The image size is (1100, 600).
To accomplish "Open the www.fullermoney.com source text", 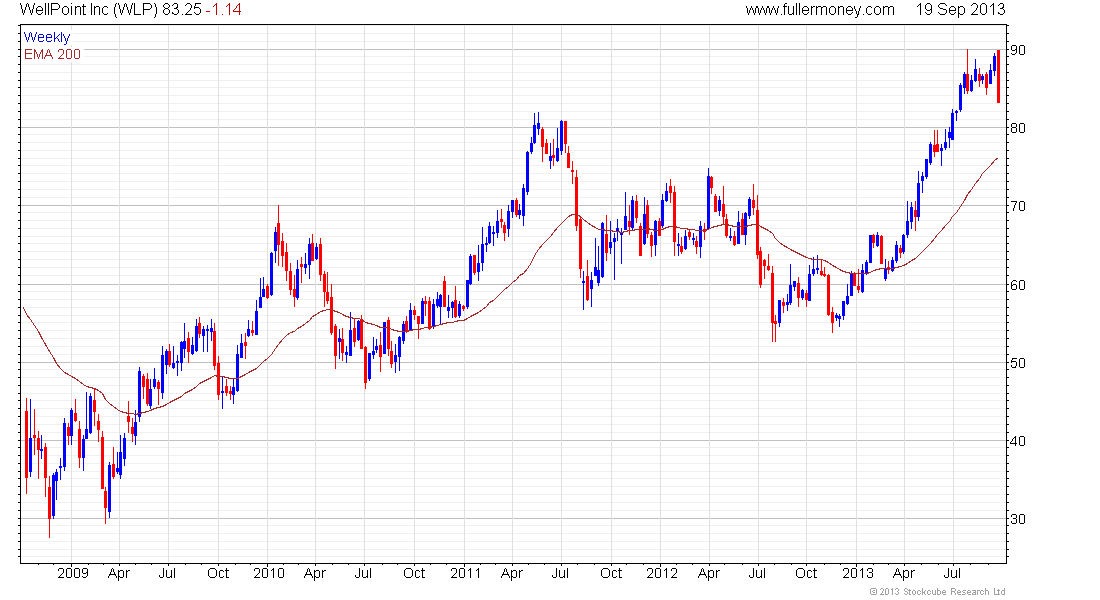I will [x=820, y=10].
